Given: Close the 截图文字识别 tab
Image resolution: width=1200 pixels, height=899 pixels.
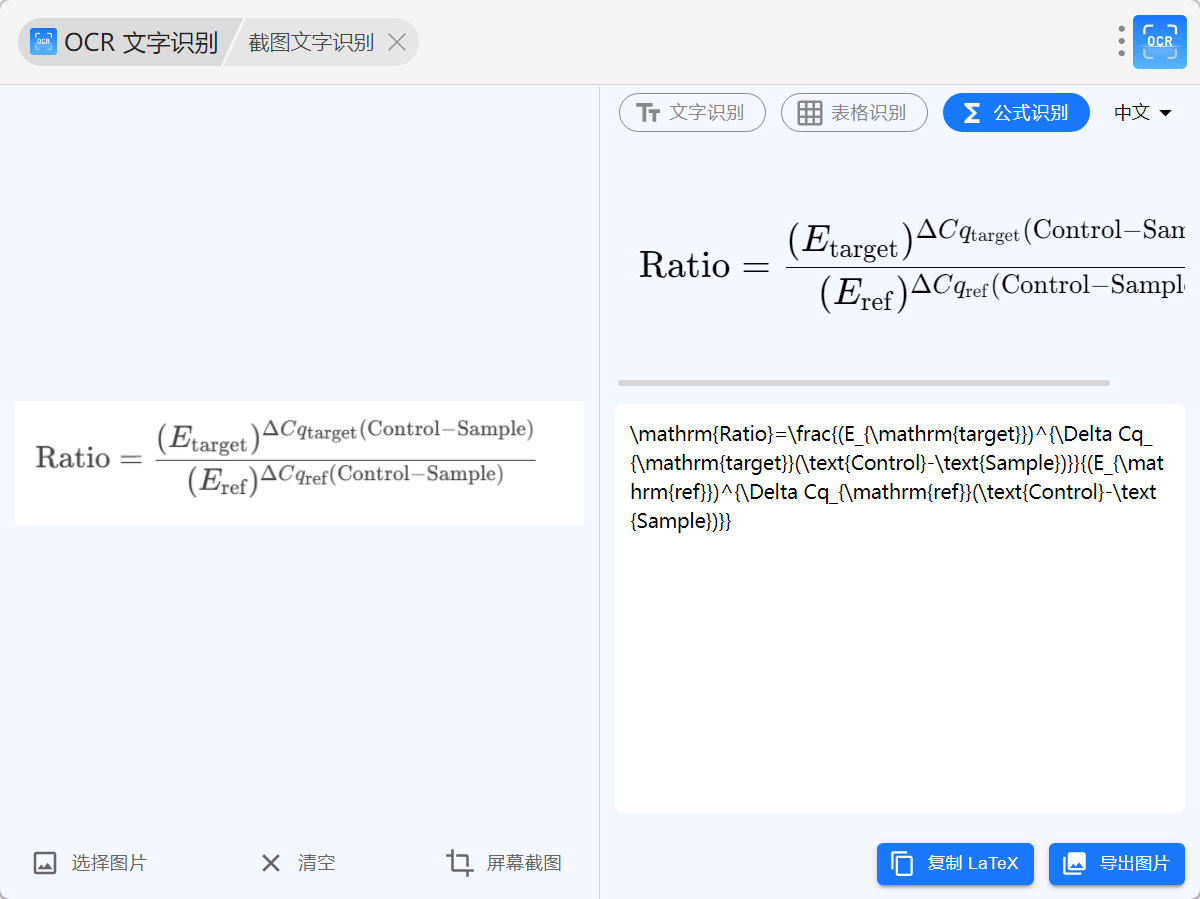Looking at the screenshot, I should [x=397, y=42].
